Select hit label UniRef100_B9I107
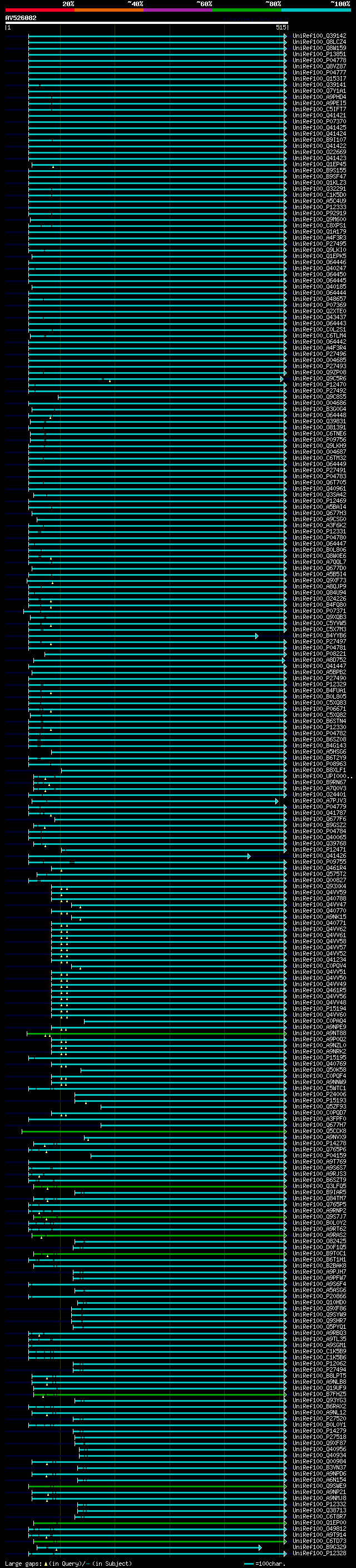 click(x=319, y=140)
